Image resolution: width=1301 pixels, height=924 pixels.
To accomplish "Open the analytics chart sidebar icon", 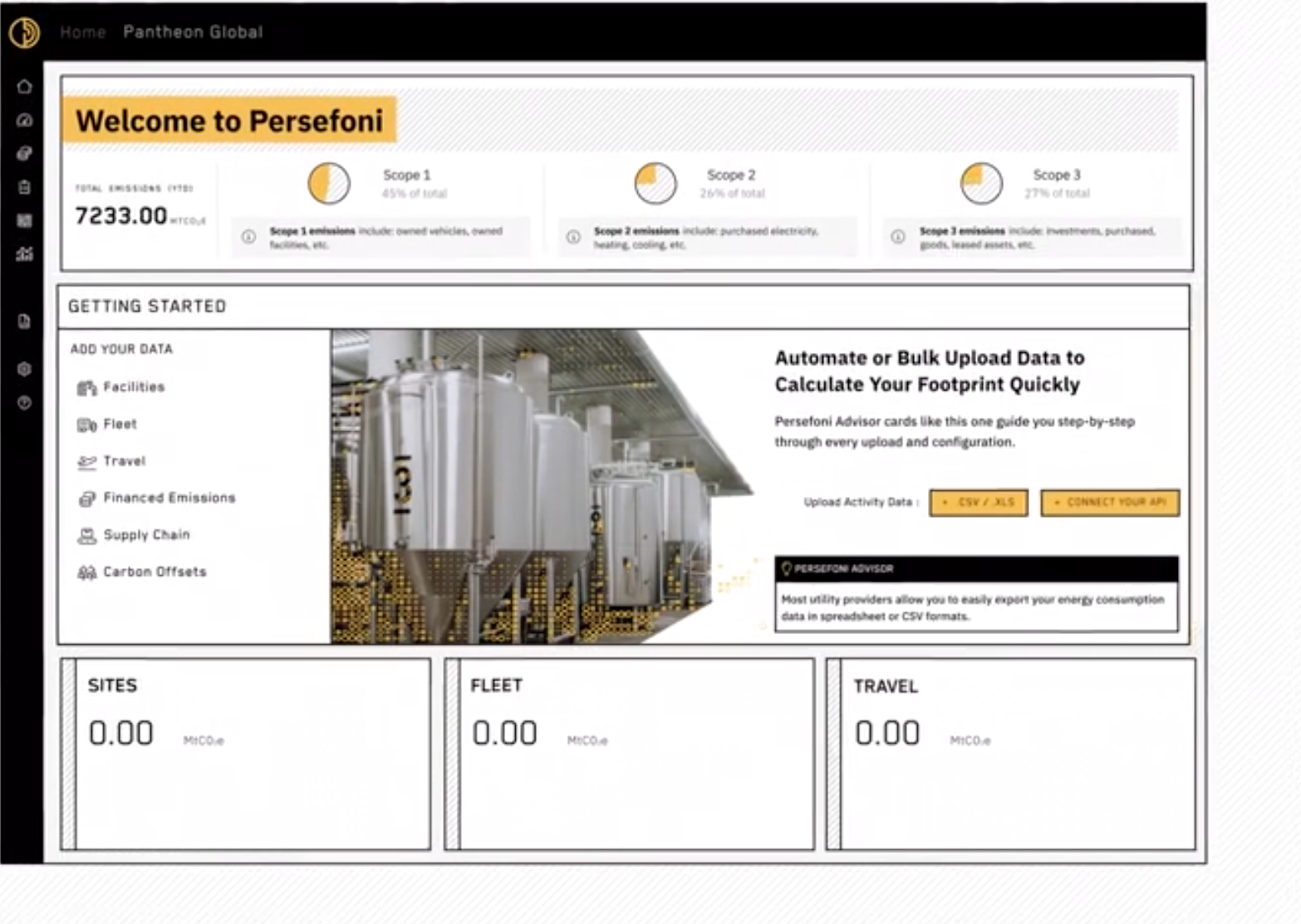I will coord(24,254).
